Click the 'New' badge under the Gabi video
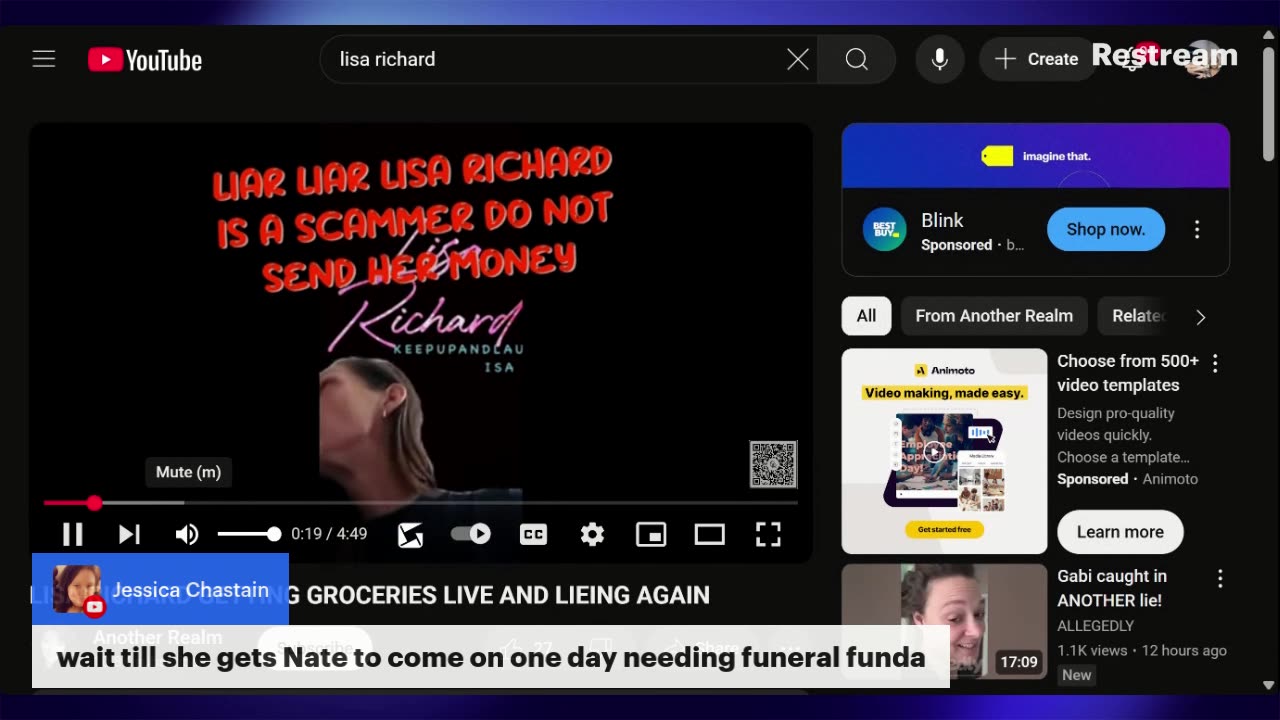The width and height of the screenshot is (1280, 720). coord(1077,675)
